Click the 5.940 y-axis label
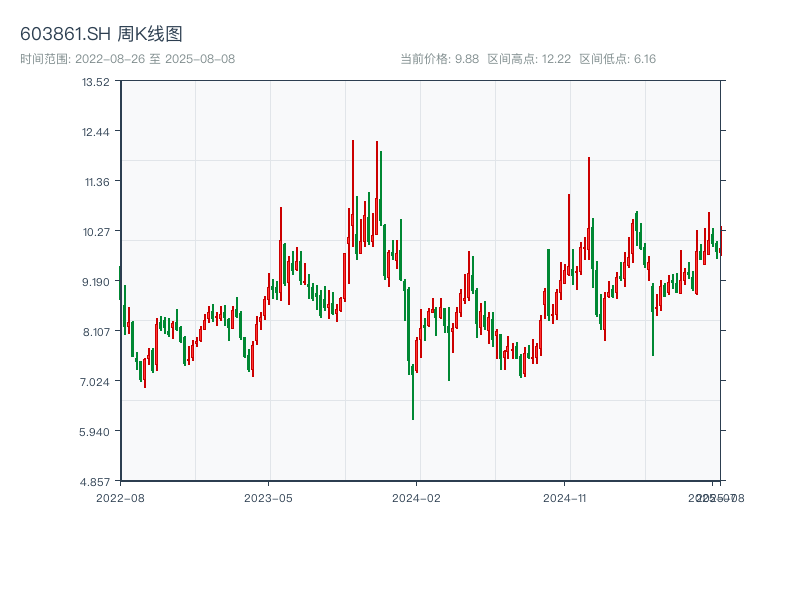The height and width of the screenshot is (600, 800). pyautogui.click(x=96, y=432)
